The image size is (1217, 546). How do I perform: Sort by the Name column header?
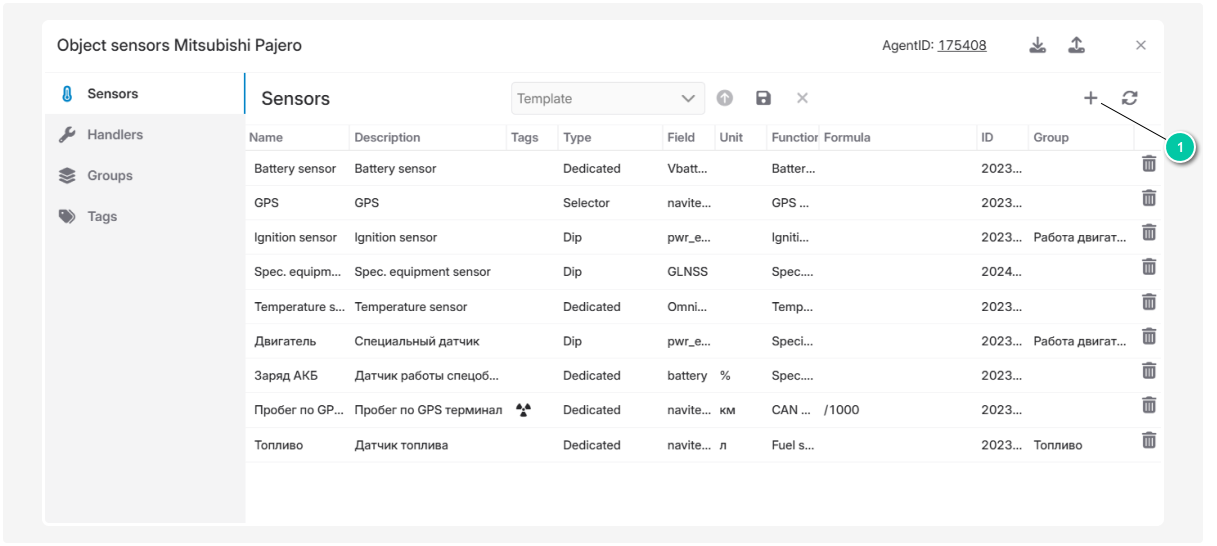coord(266,138)
